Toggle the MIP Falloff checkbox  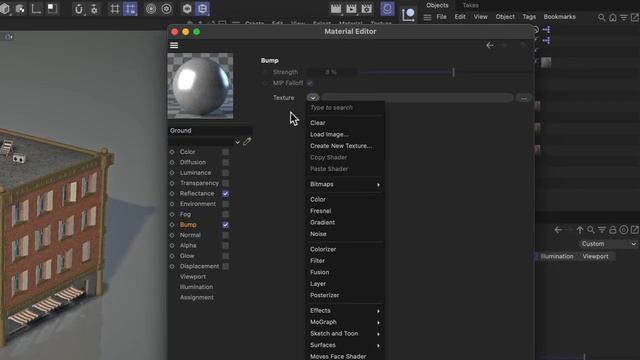(309, 83)
